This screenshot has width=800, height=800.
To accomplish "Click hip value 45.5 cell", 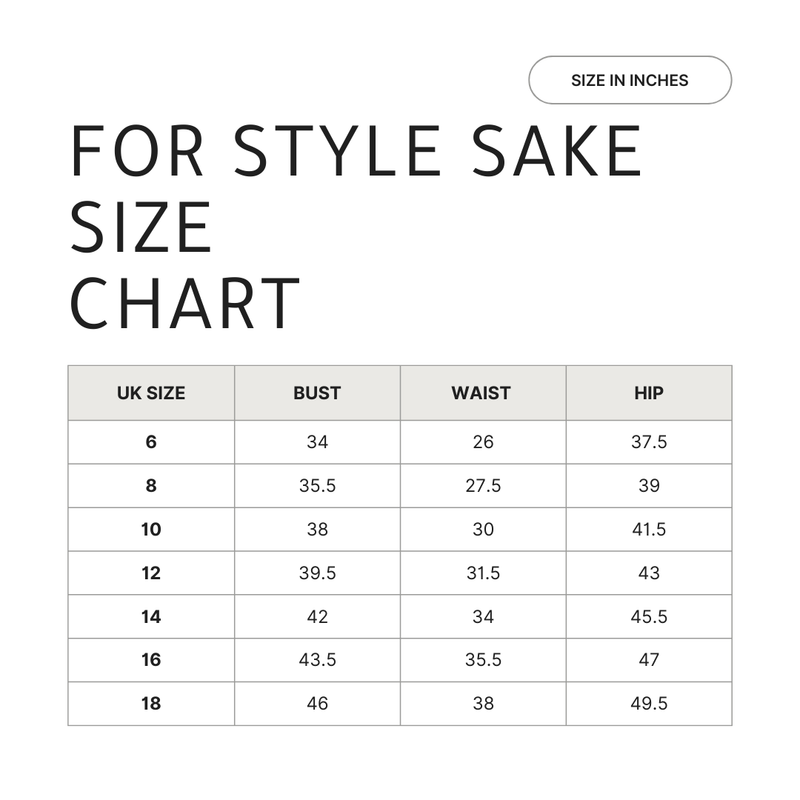I will (649, 617).
